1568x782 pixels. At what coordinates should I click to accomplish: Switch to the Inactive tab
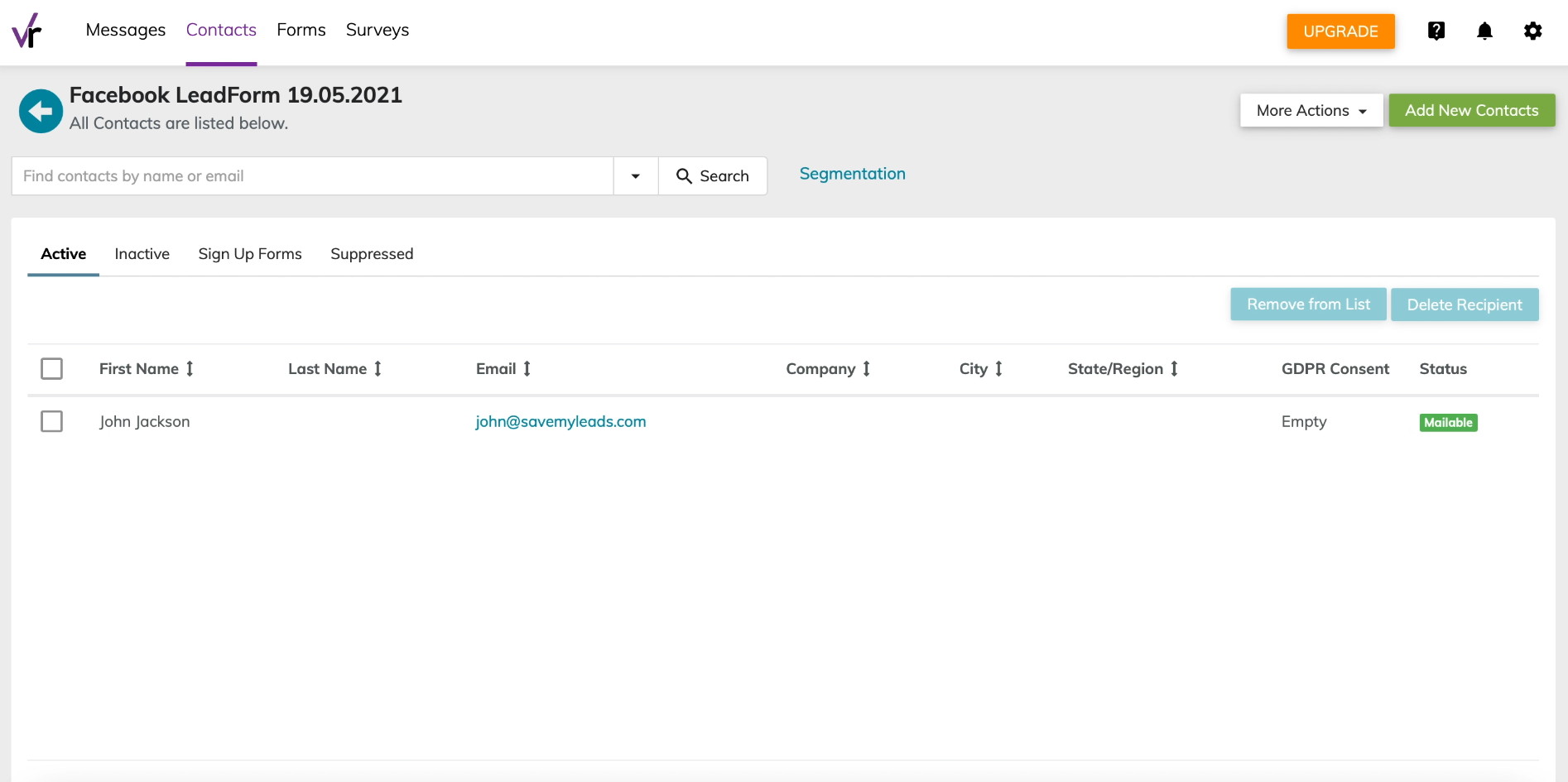click(x=142, y=254)
